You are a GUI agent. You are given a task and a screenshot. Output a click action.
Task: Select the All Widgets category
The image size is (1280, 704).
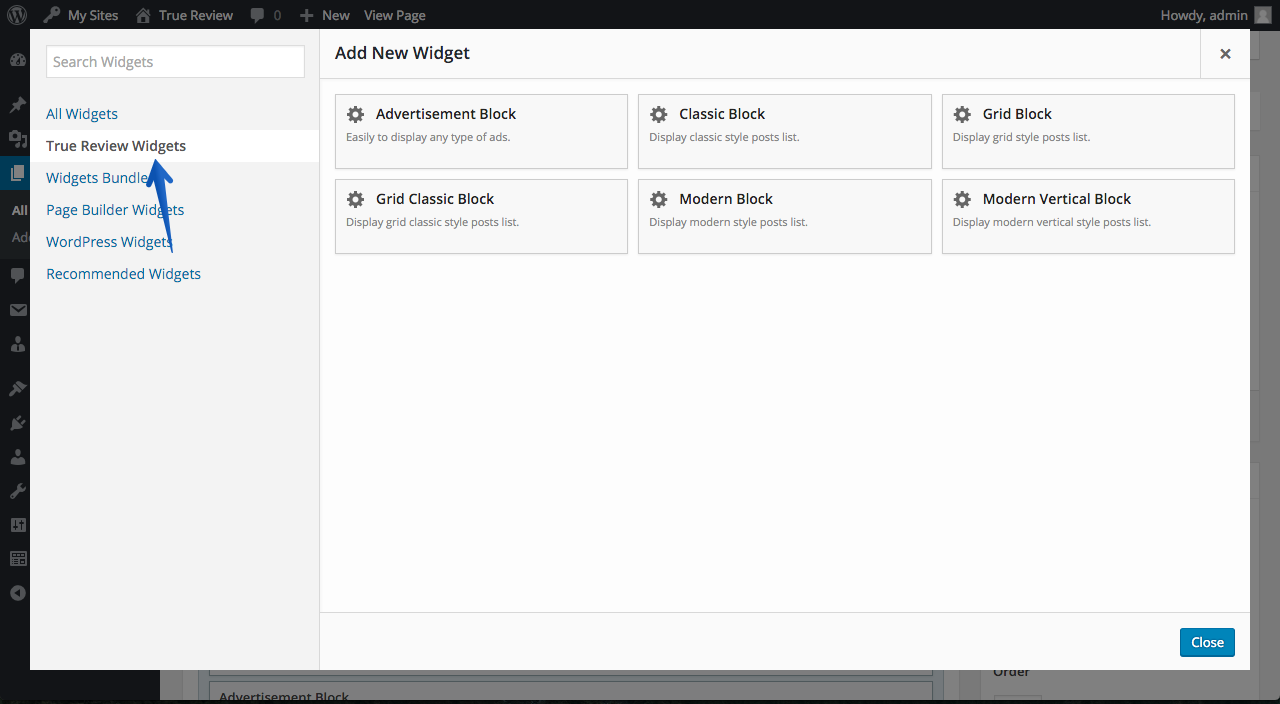pos(82,114)
